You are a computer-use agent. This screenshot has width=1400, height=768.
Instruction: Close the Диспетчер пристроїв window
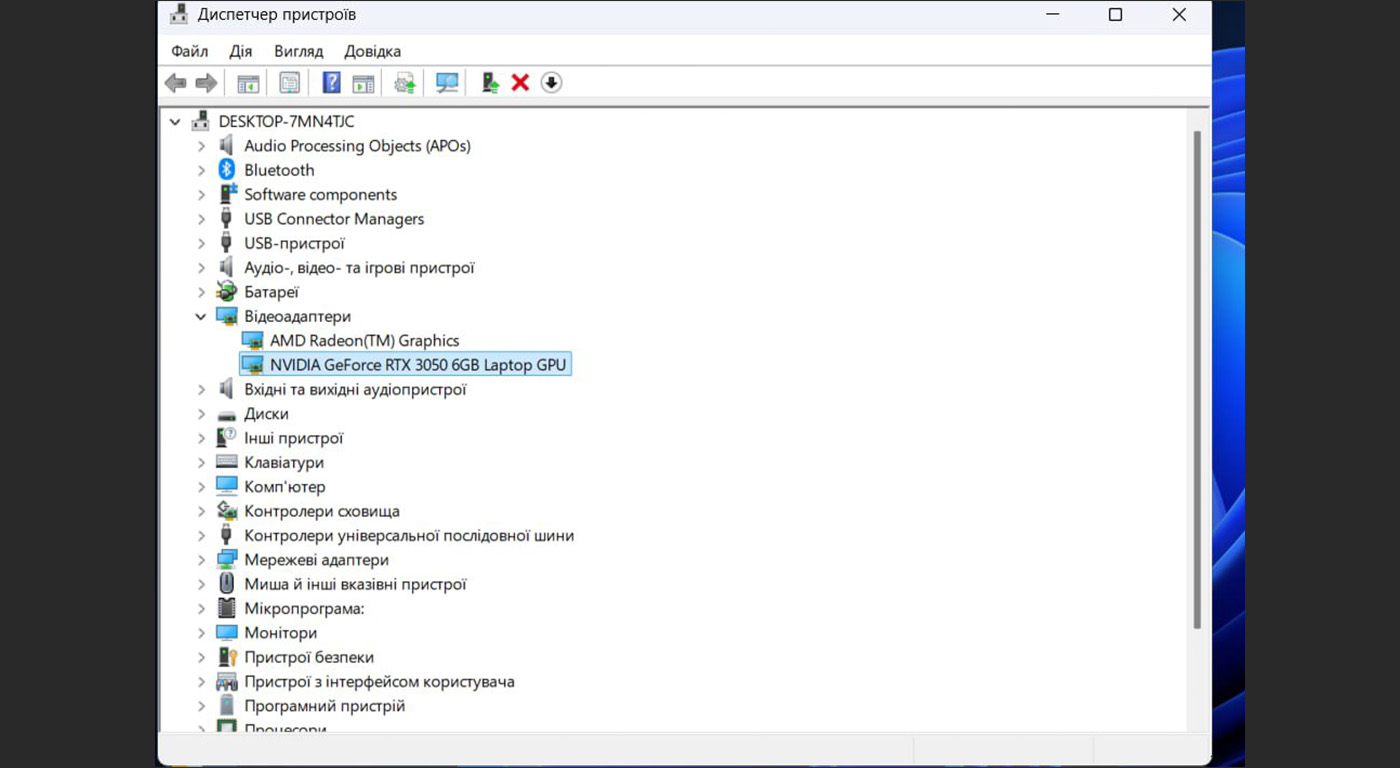pyautogui.click(x=1179, y=15)
